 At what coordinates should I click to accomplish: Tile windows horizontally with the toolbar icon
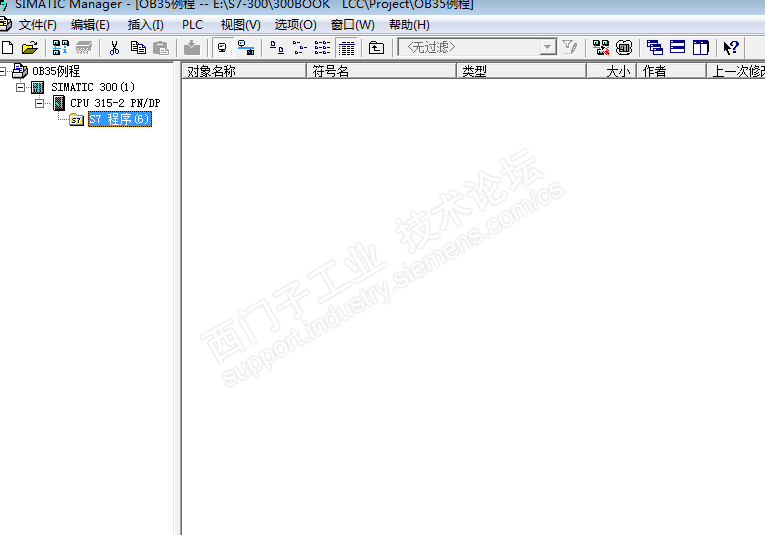pyautogui.click(x=678, y=48)
